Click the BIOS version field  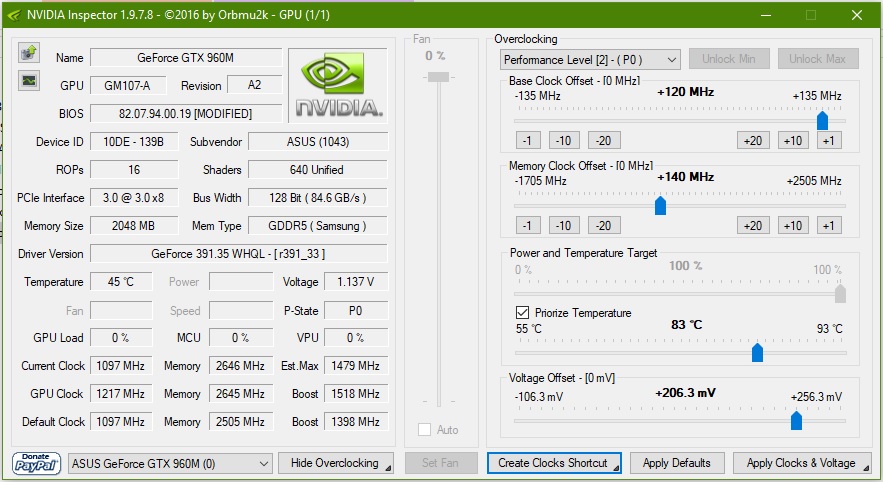pyautogui.click(x=186, y=113)
